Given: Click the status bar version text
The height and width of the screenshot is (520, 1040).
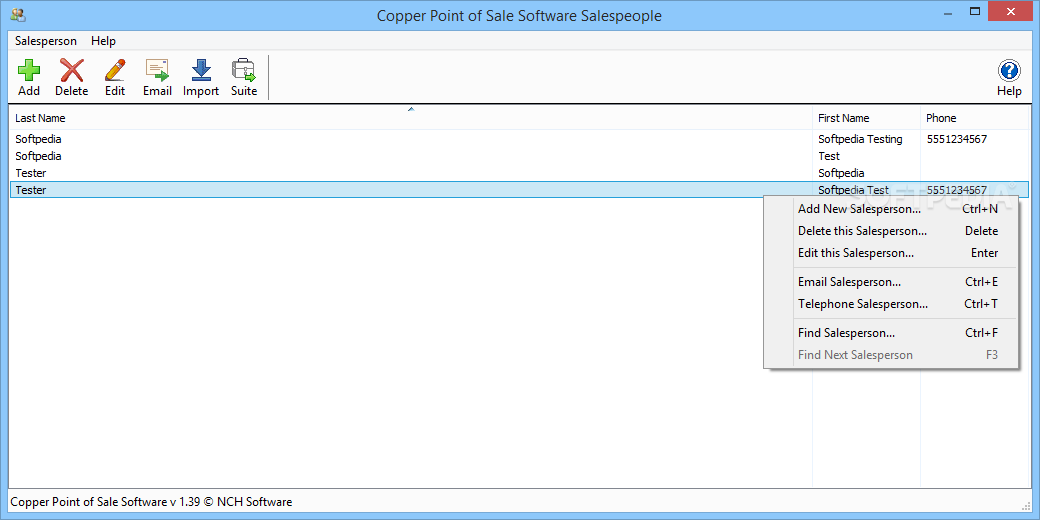Looking at the screenshot, I should [151, 502].
